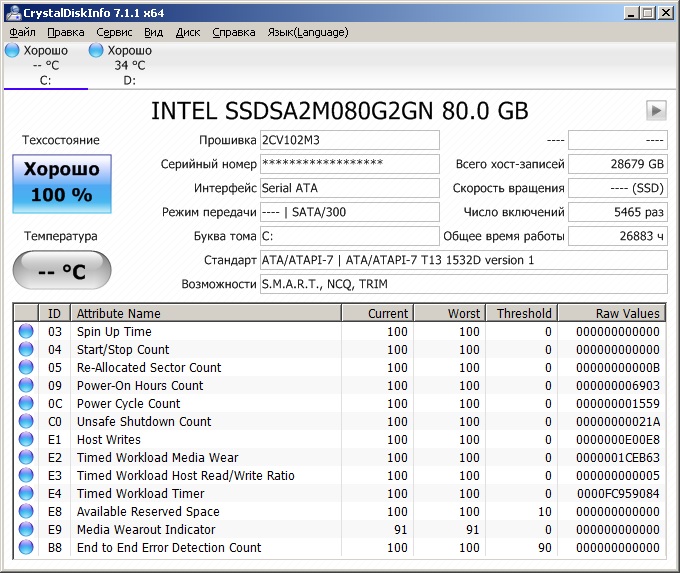This screenshot has width=680, height=573.
Task: Click the Хорошо 100 % health status button
Action: click(x=62, y=184)
